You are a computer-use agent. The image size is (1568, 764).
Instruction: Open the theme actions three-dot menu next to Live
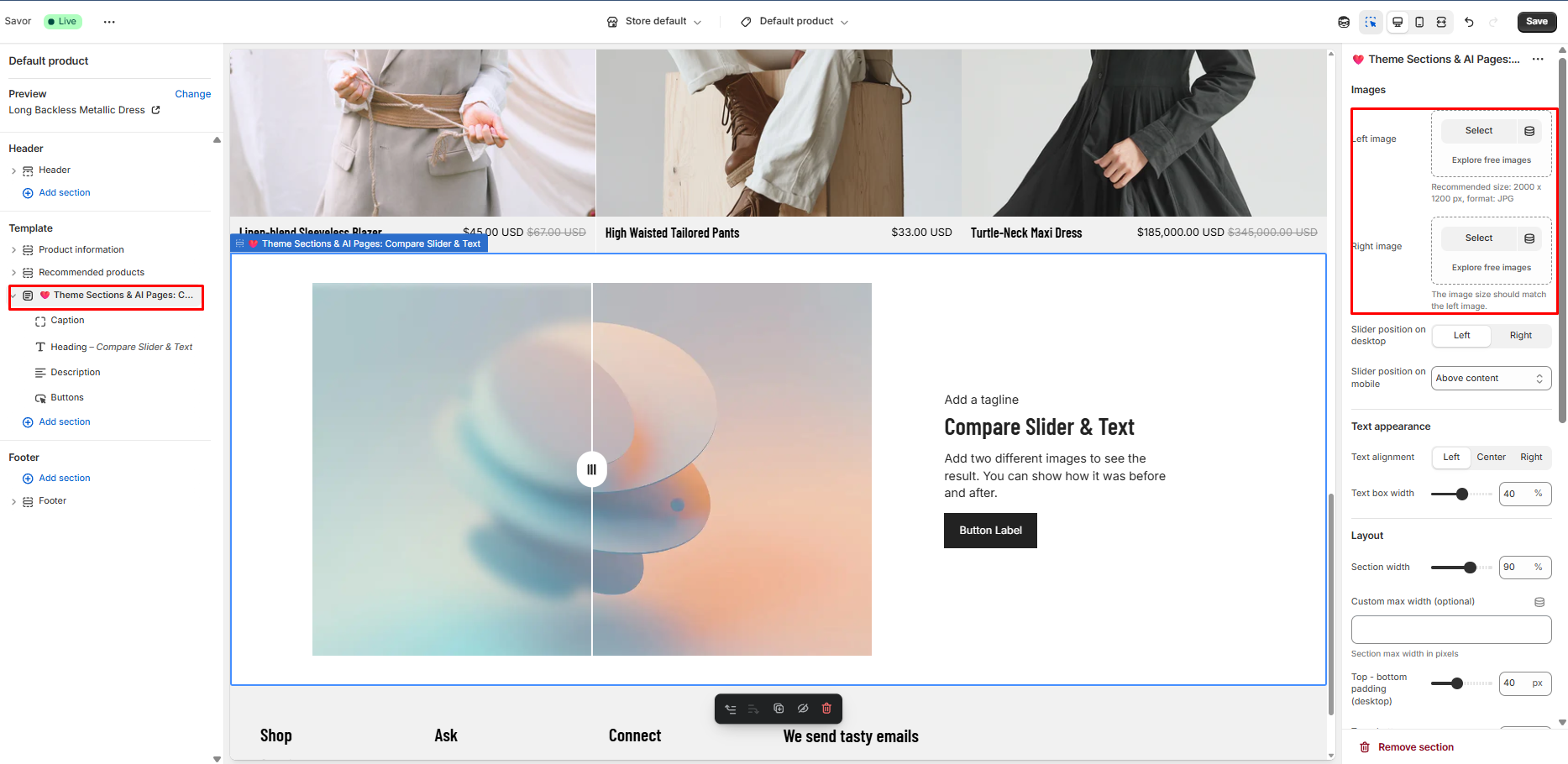coord(109,22)
